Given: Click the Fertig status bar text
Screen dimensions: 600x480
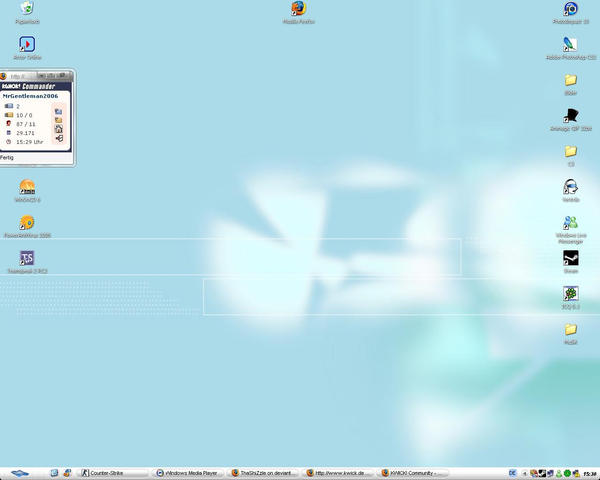Looking at the screenshot, I should click(7, 157).
